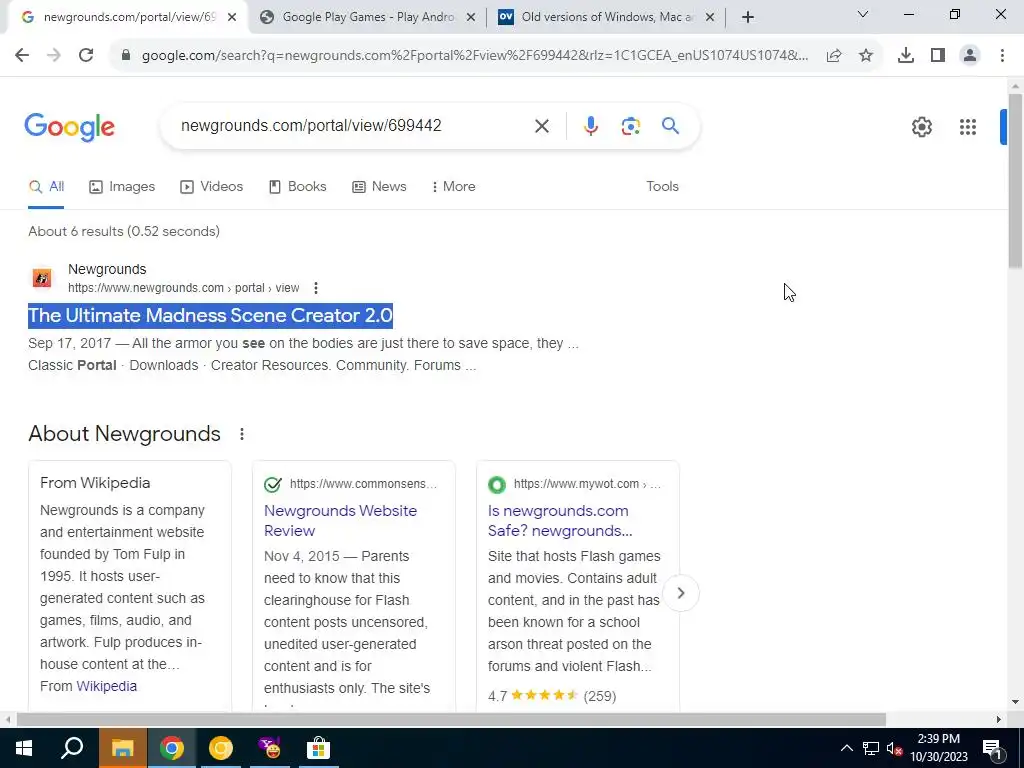The width and height of the screenshot is (1024, 768).
Task: Click the vertical page scrollbar
Action: [1015, 181]
